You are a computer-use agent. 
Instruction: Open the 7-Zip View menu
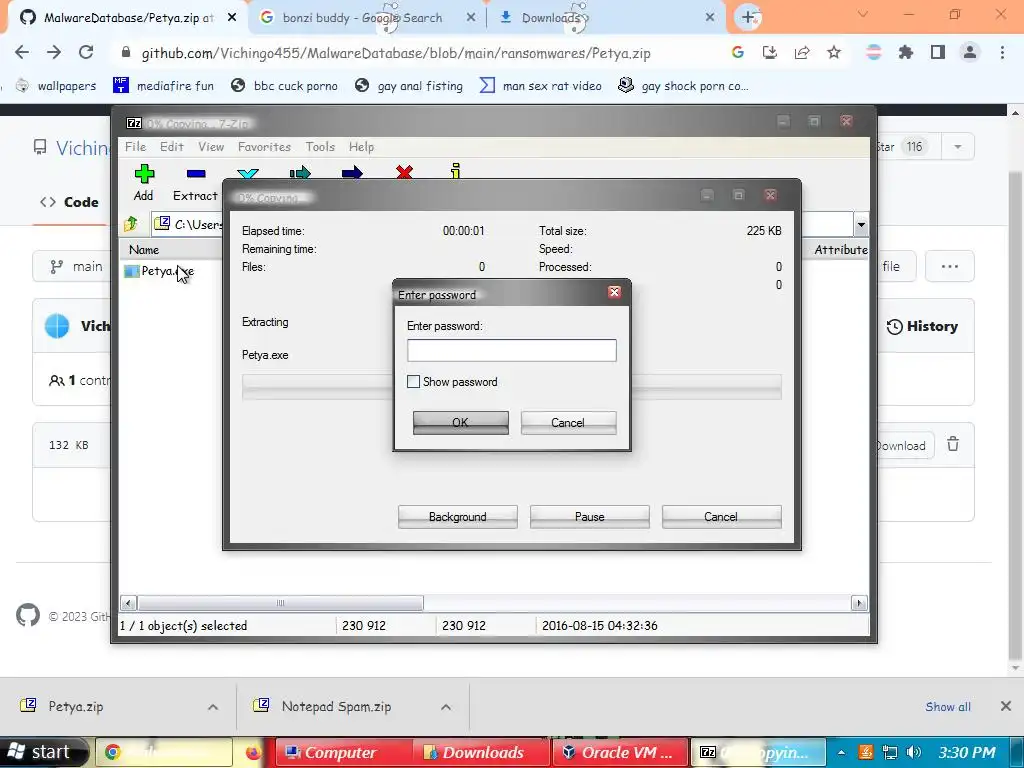211,147
